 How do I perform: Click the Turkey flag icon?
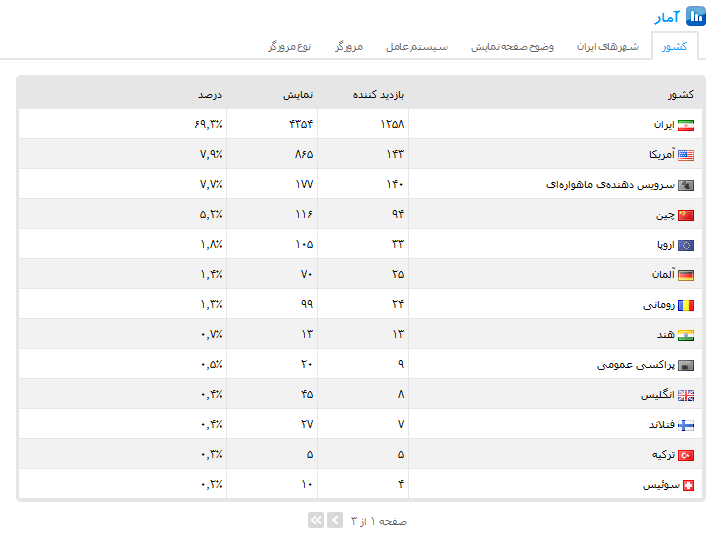[x=686, y=455]
